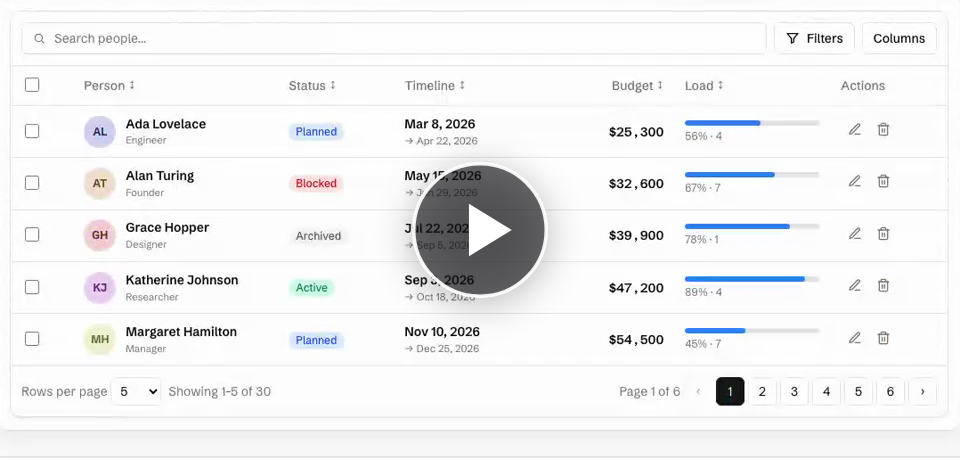Jump to page 5 in pagination
This screenshot has width=960, height=460.
(858, 391)
